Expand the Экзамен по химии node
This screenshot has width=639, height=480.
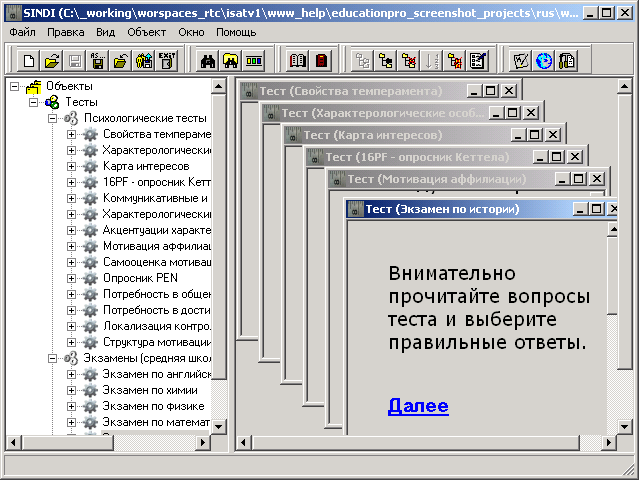[72, 390]
